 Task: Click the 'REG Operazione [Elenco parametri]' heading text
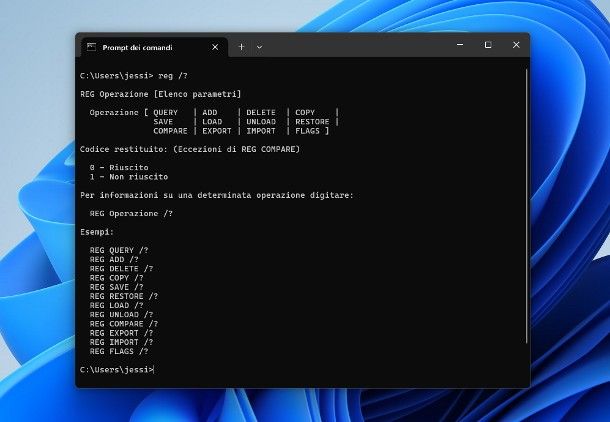point(160,93)
